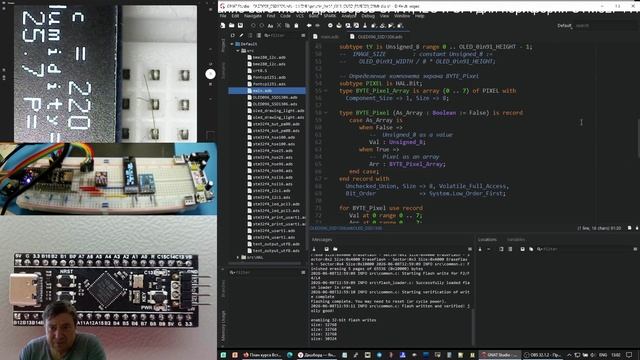Switch to main.adb editor tab
The width and height of the screenshot is (640, 360).
pyautogui.click(x=327, y=37)
